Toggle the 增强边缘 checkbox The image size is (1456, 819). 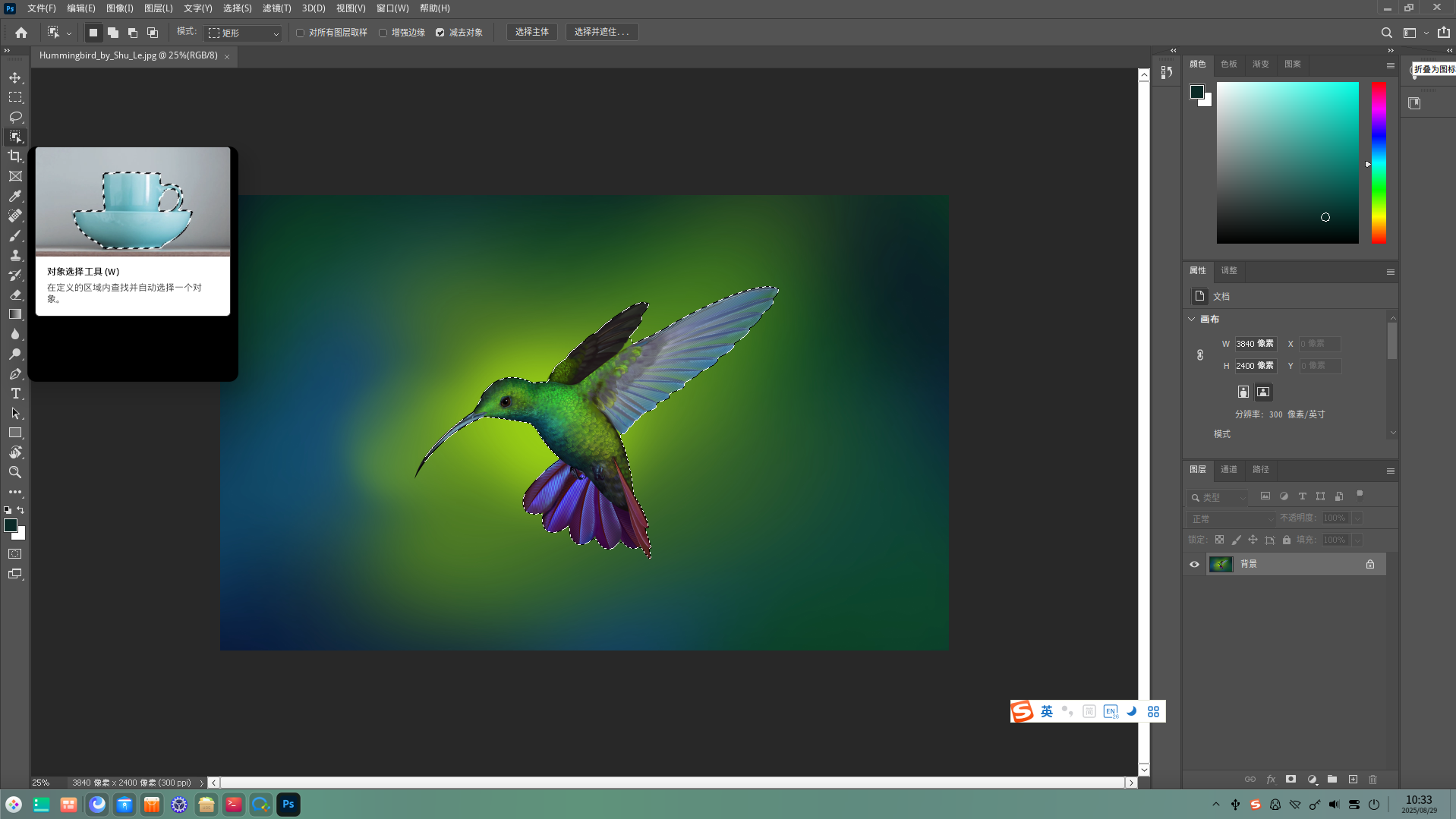point(383,33)
